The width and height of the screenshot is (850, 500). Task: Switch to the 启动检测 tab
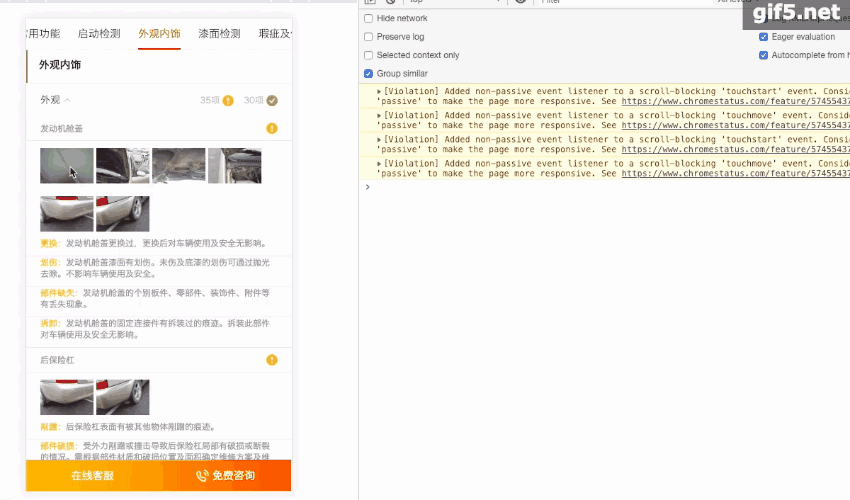tap(99, 34)
